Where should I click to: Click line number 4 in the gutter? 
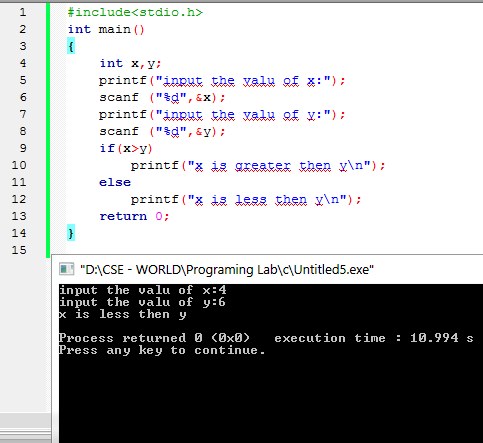point(23,63)
